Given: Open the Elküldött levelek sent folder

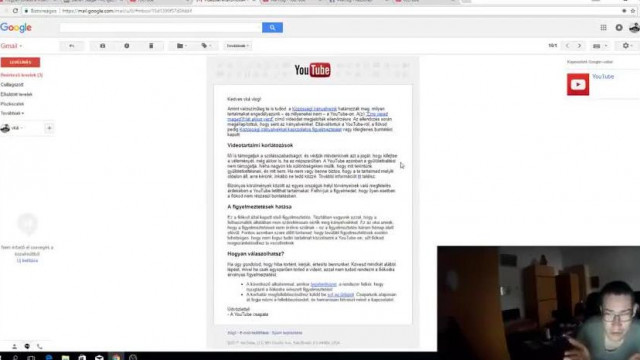Looking at the screenshot, I should point(16,94).
